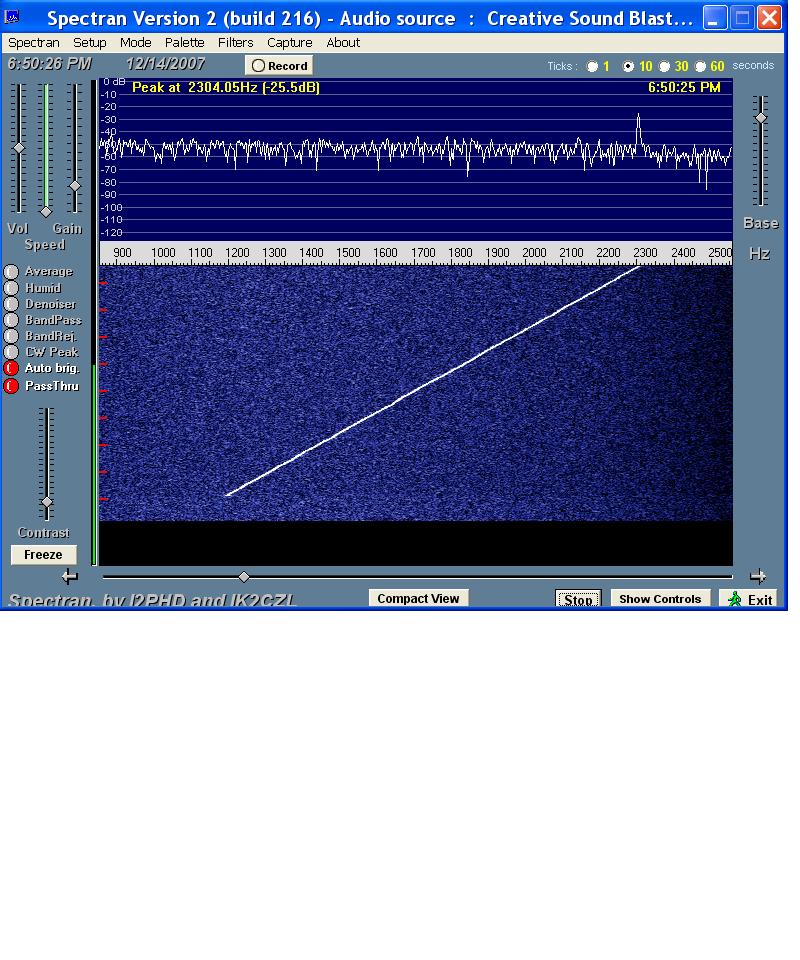Screen dimensions: 800x960
Task: Click the Record button
Action: pyautogui.click(x=279, y=66)
